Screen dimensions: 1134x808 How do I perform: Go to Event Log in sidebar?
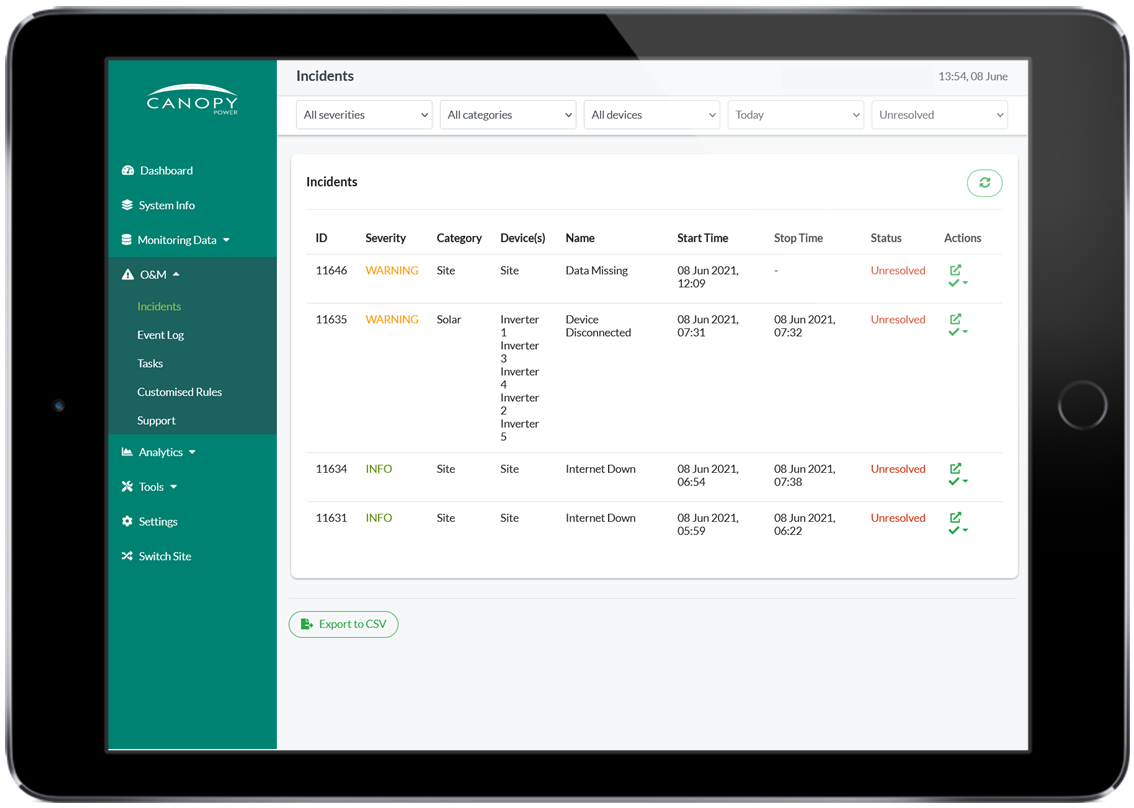[x=160, y=335]
